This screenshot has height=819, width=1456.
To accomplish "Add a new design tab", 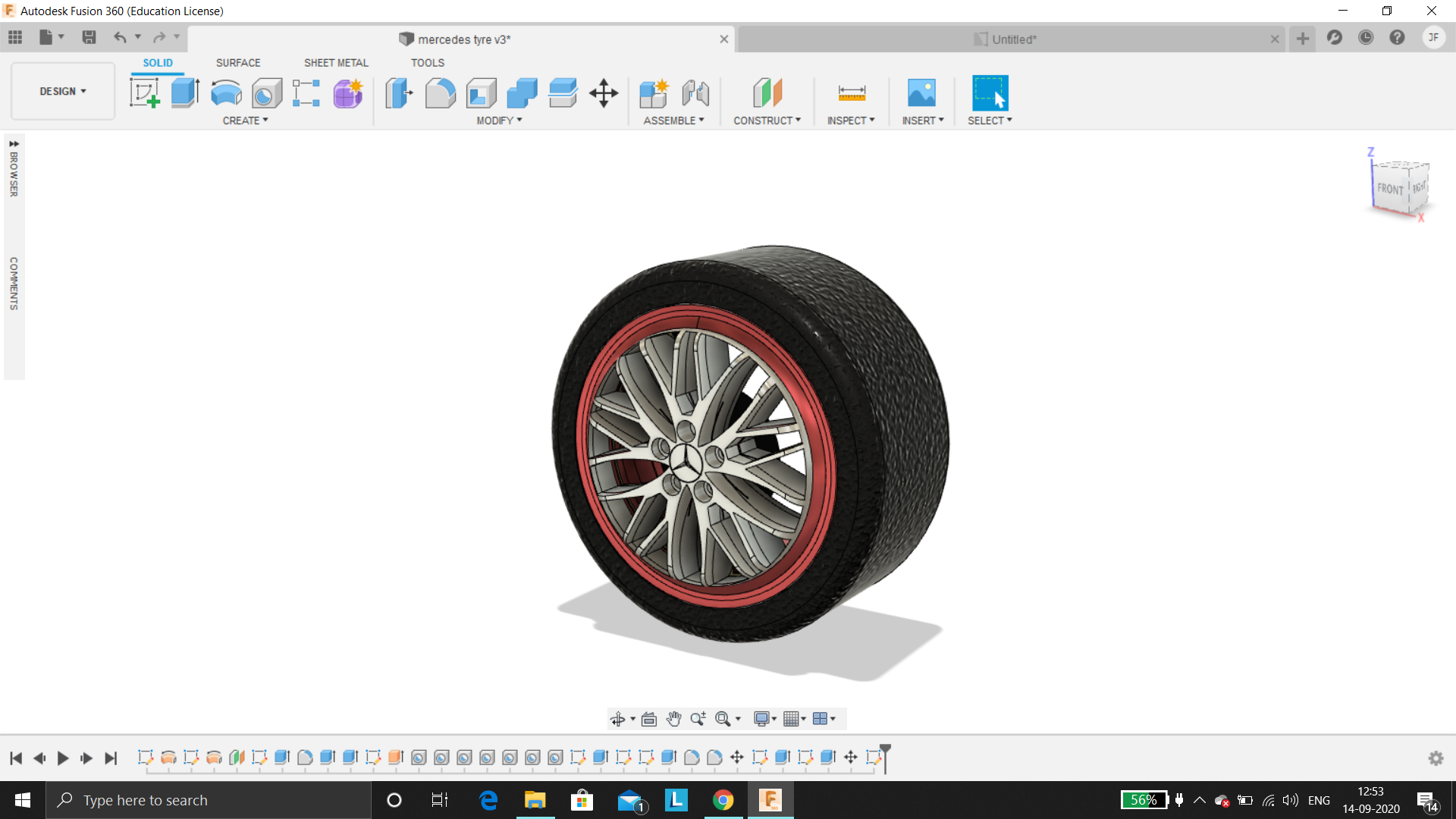I will [x=1303, y=39].
